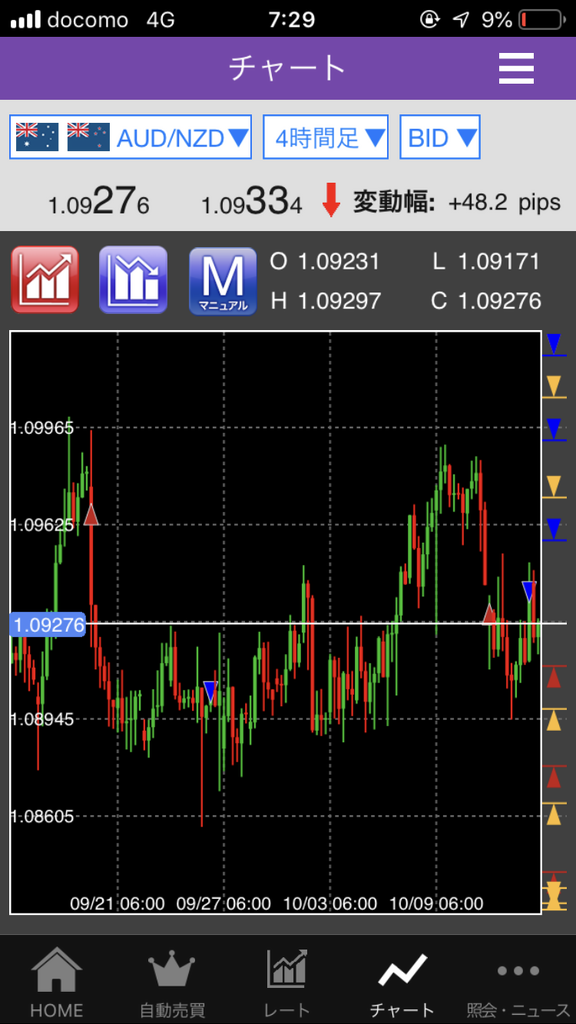Tap the battery indicator in status bar
The height and width of the screenshot is (1024, 576).
click(541, 20)
